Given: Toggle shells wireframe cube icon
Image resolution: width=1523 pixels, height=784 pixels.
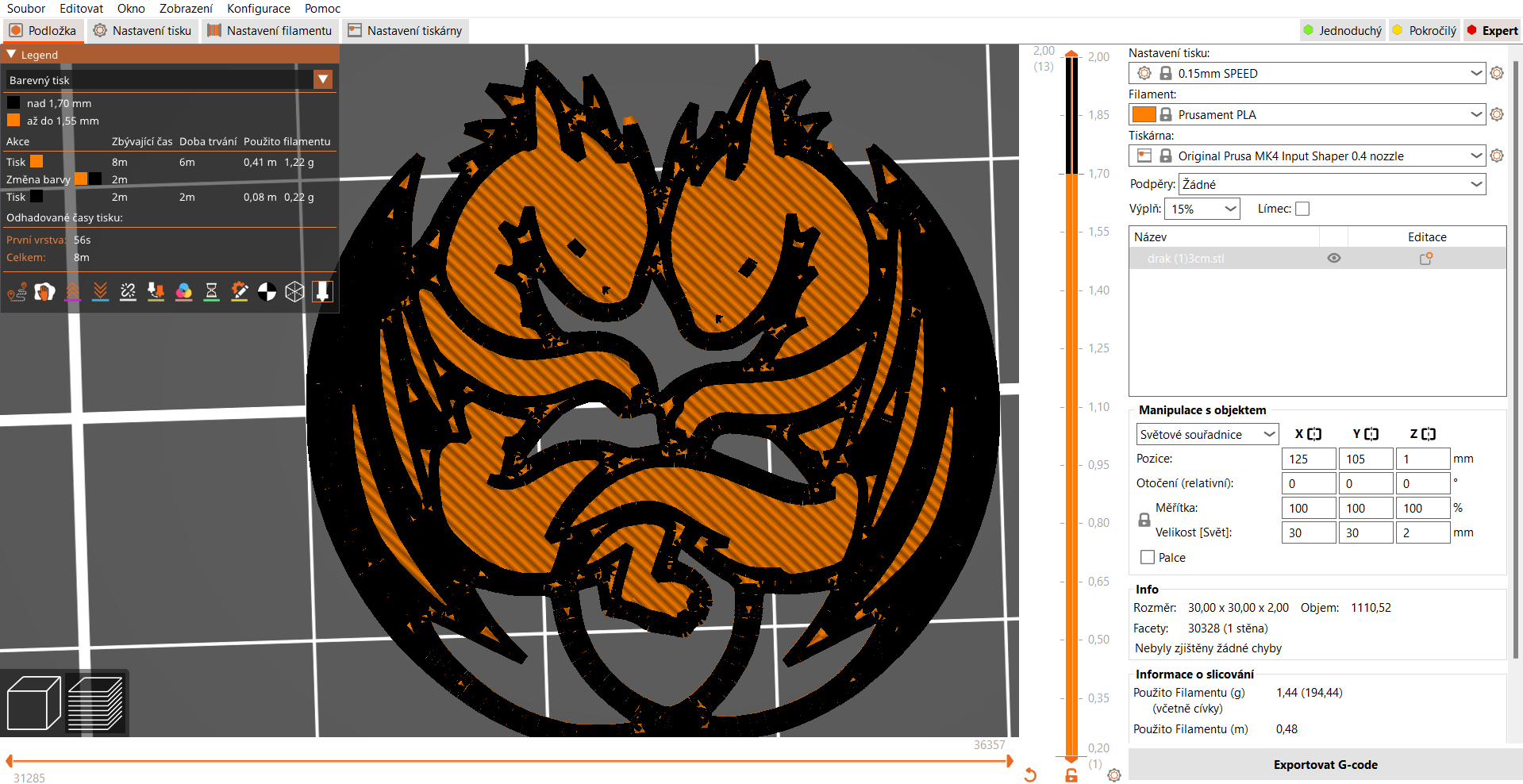Looking at the screenshot, I should 295,292.
